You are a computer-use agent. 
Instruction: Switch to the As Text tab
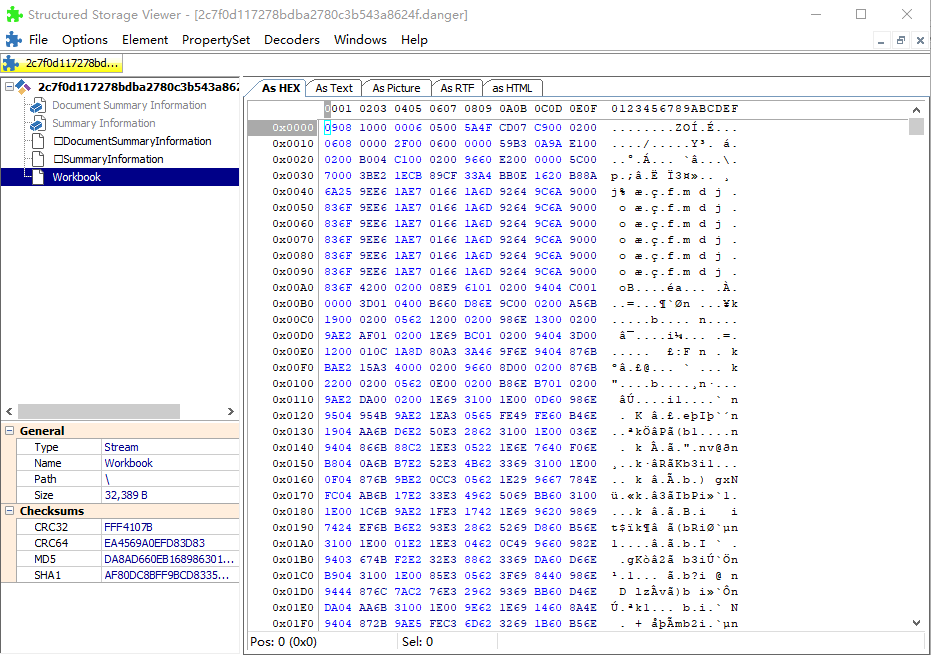coord(334,88)
